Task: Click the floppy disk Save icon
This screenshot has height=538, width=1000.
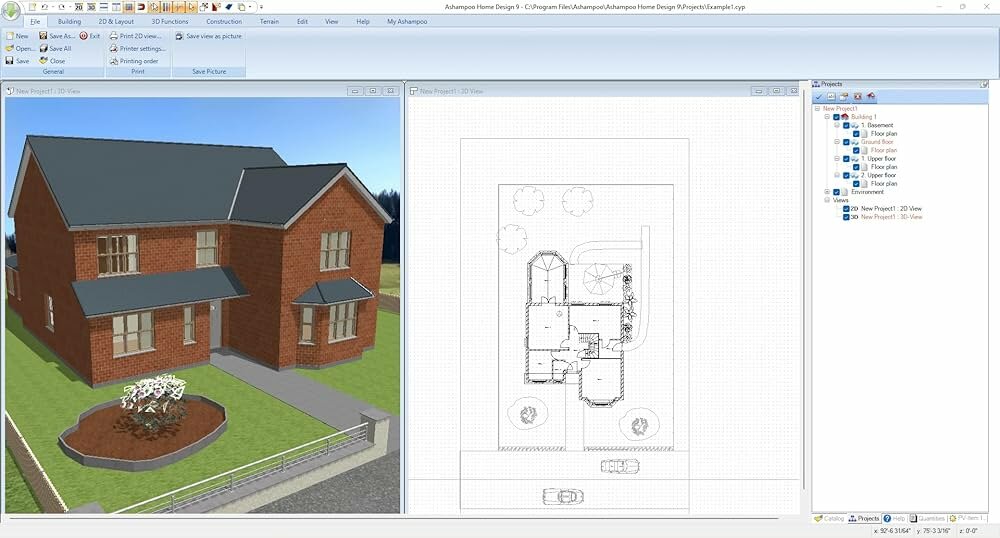Action: 10,61
